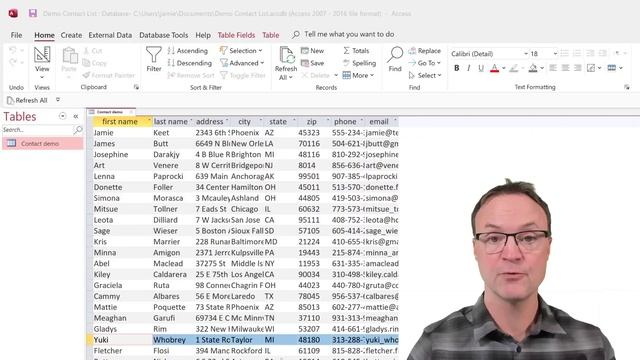The image size is (640, 360).
Task: Click the Font Color button
Action: [x=494, y=68]
